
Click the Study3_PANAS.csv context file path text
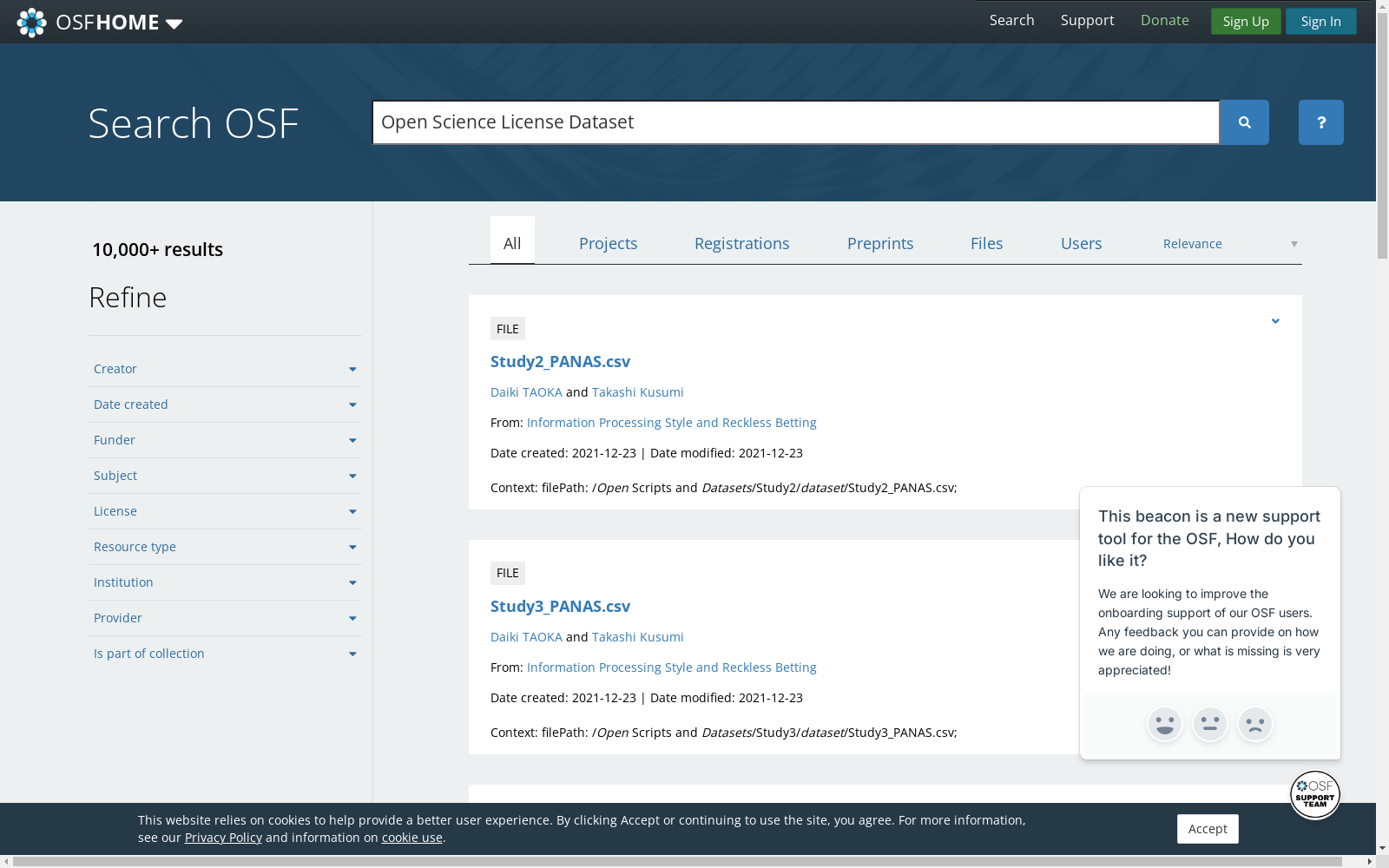tap(724, 733)
